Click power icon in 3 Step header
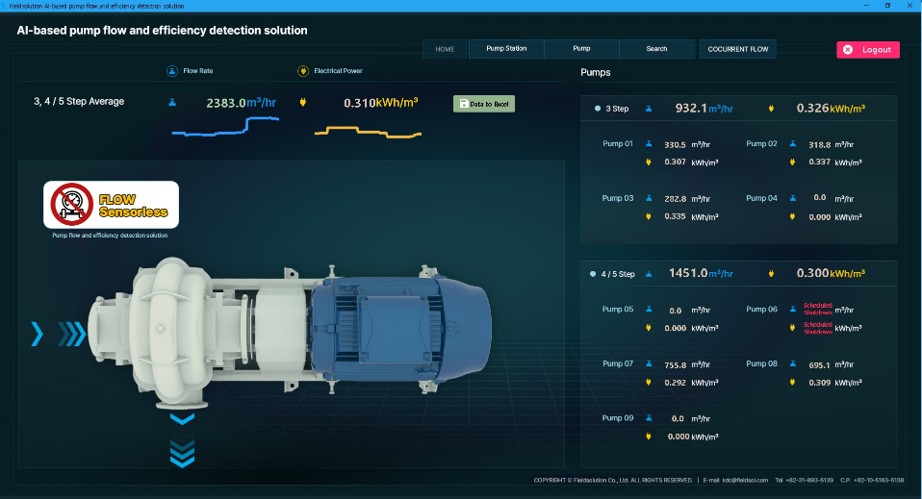922x499 pixels. 771,109
